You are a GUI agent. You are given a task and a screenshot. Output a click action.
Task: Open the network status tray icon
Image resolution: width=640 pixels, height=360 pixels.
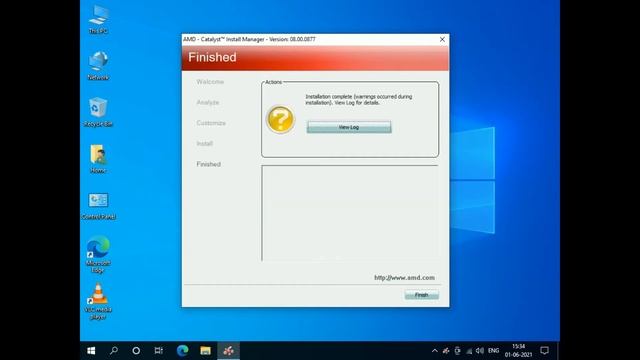pyautogui.click(x=469, y=351)
